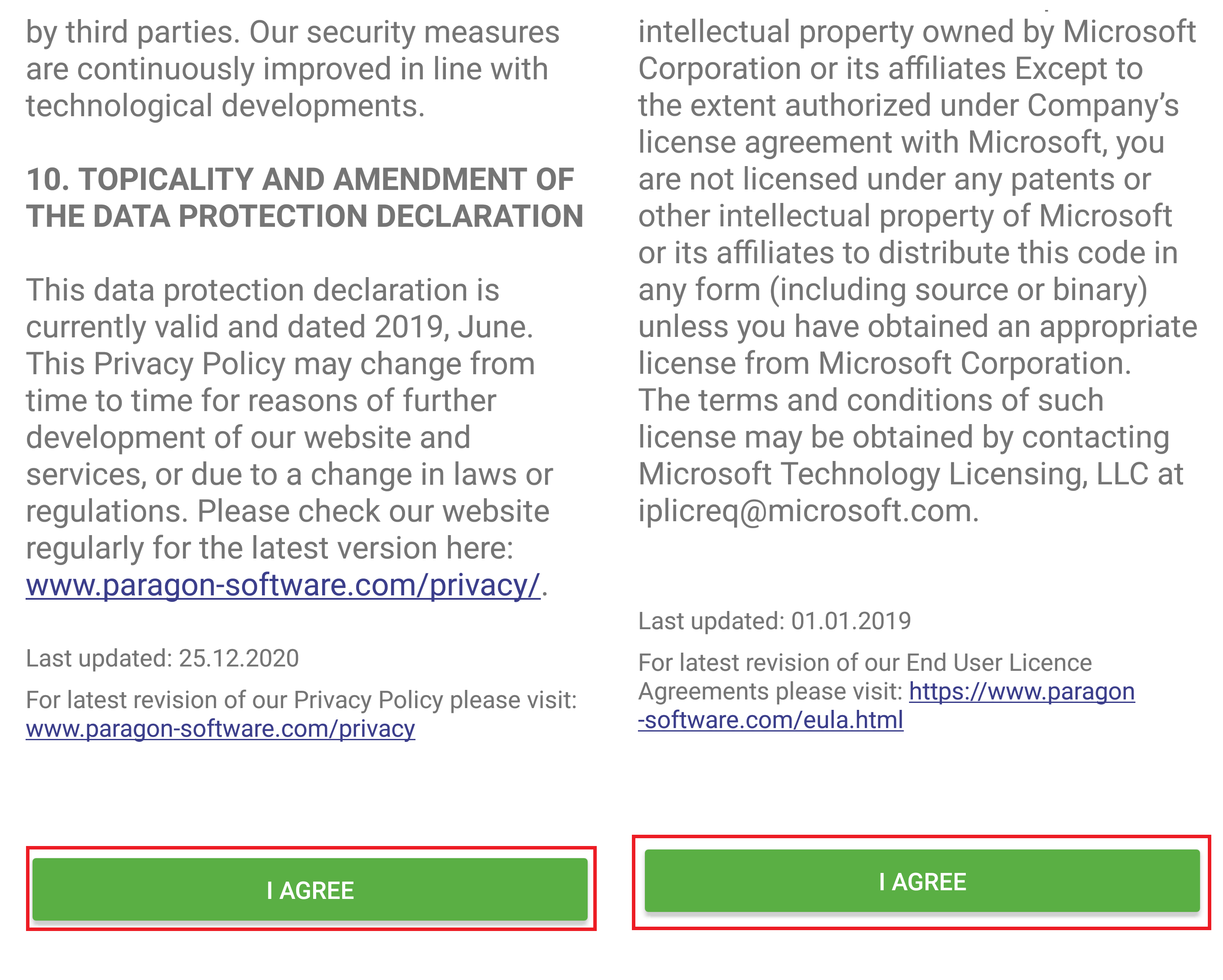Click the "Last updated: 01.01.2019" text
This screenshot has width=1223, height=980.
point(775,621)
